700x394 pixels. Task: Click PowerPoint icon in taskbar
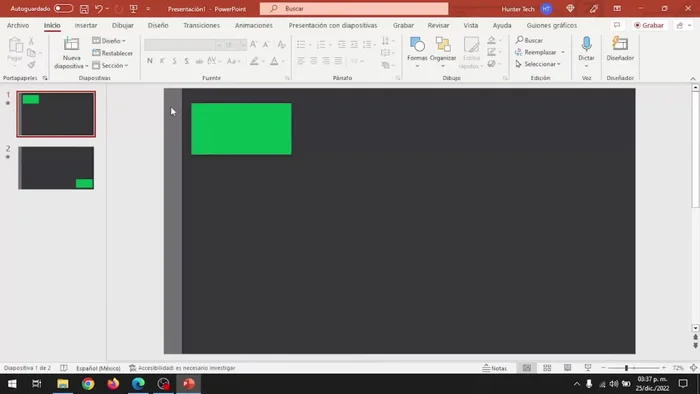188,384
